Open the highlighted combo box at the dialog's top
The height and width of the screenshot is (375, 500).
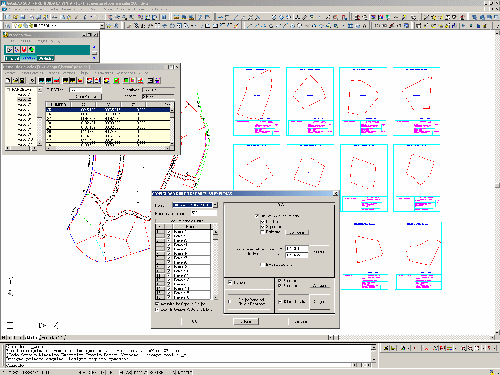[x=195, y=205]
